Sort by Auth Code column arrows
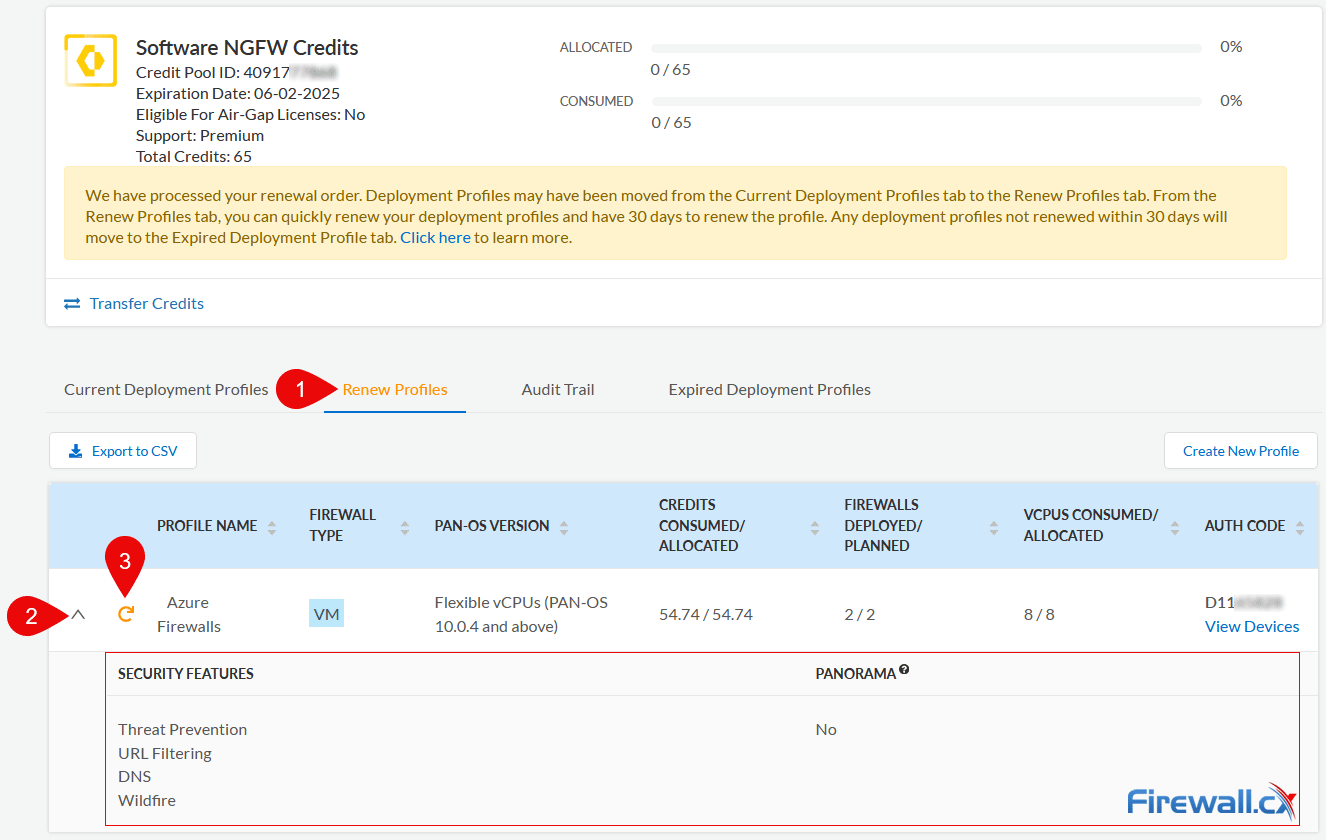The width and height of the screenshot is (1326, 840). coord(1300,527)
